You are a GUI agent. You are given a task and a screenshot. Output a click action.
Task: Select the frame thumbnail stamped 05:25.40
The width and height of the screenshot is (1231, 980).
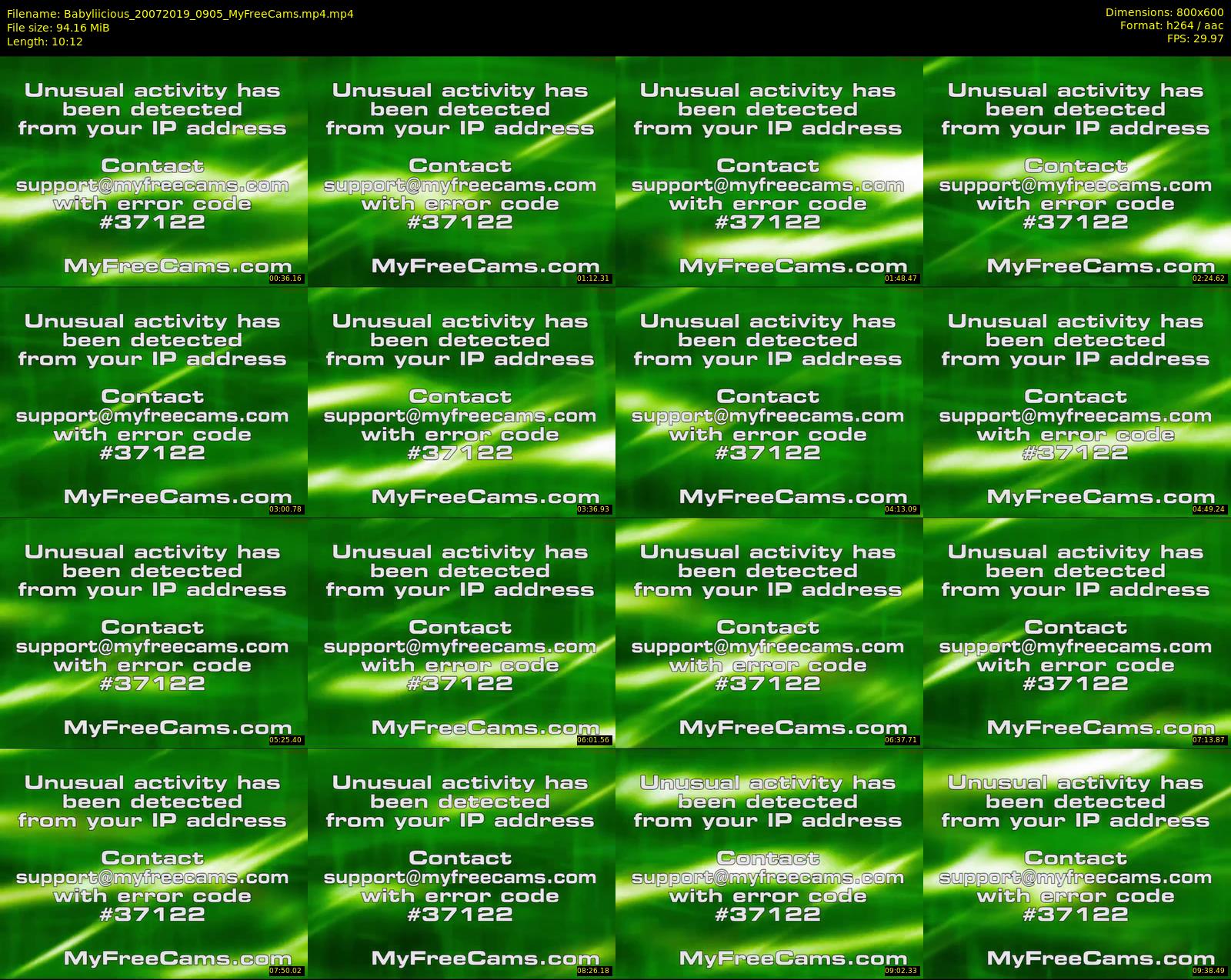[152, 632]
